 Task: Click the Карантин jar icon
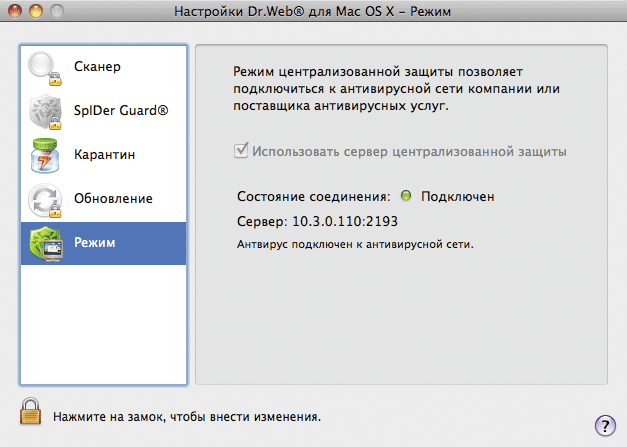pos(45,156)
